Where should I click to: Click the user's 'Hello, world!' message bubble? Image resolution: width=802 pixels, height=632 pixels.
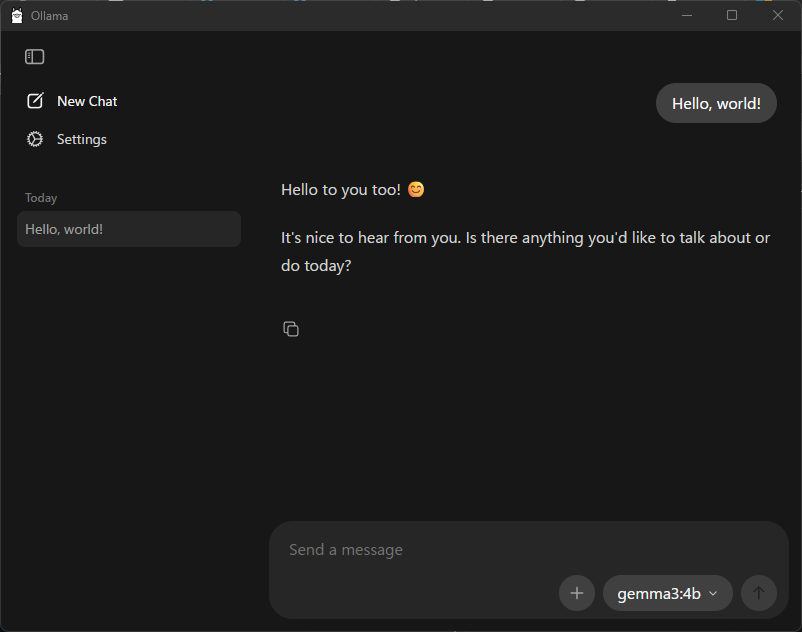(716, 103)
